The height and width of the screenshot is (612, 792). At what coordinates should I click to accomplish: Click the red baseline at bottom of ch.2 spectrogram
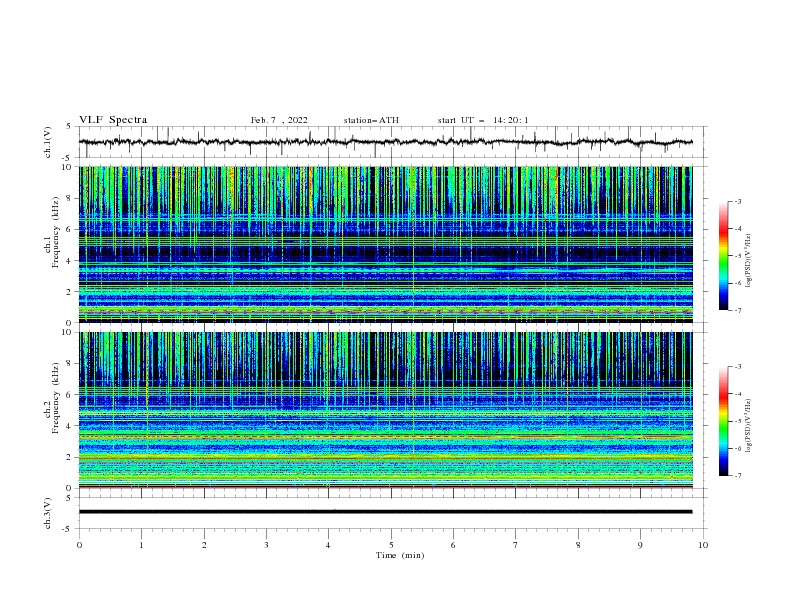(385, 487)
